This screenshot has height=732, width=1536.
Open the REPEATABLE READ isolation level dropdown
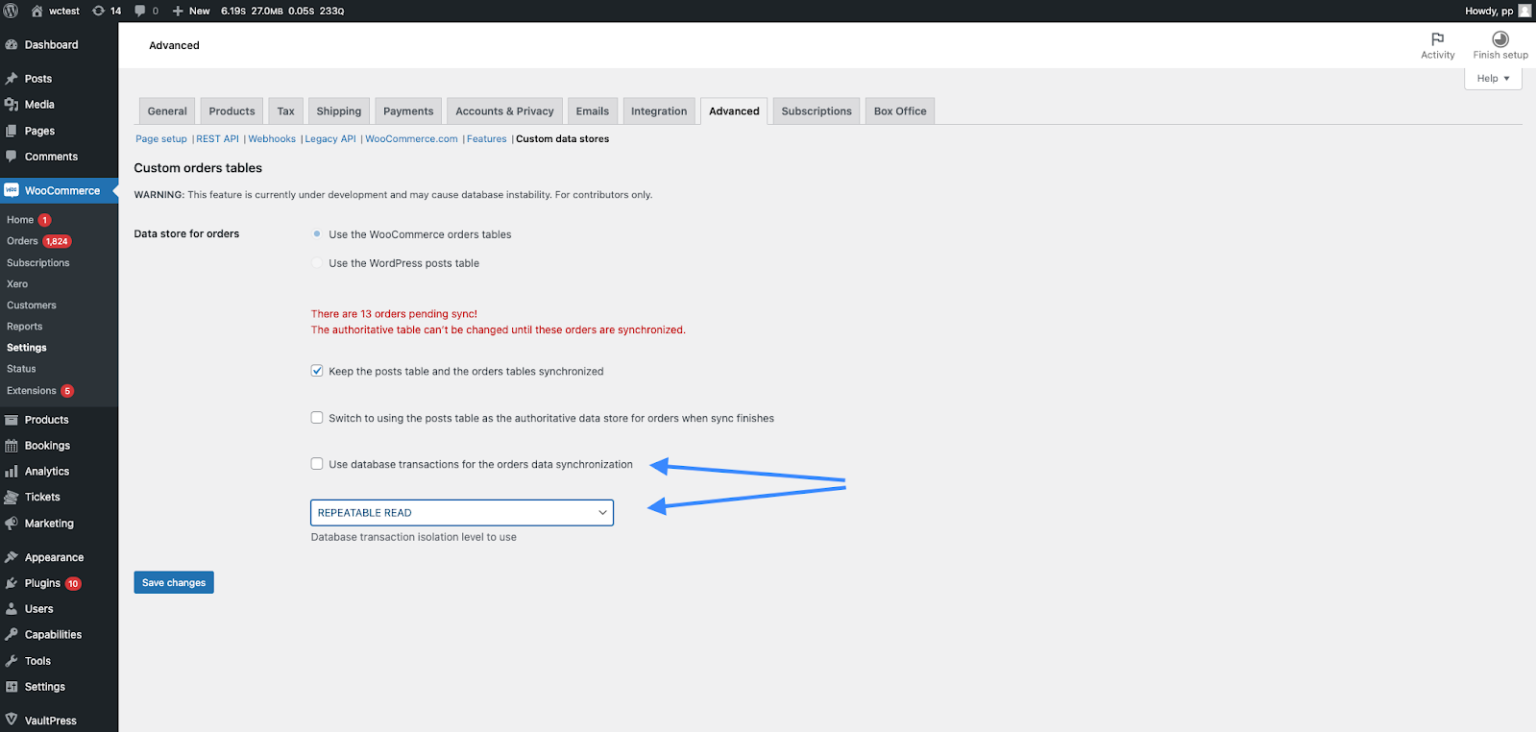pos(462,513)
